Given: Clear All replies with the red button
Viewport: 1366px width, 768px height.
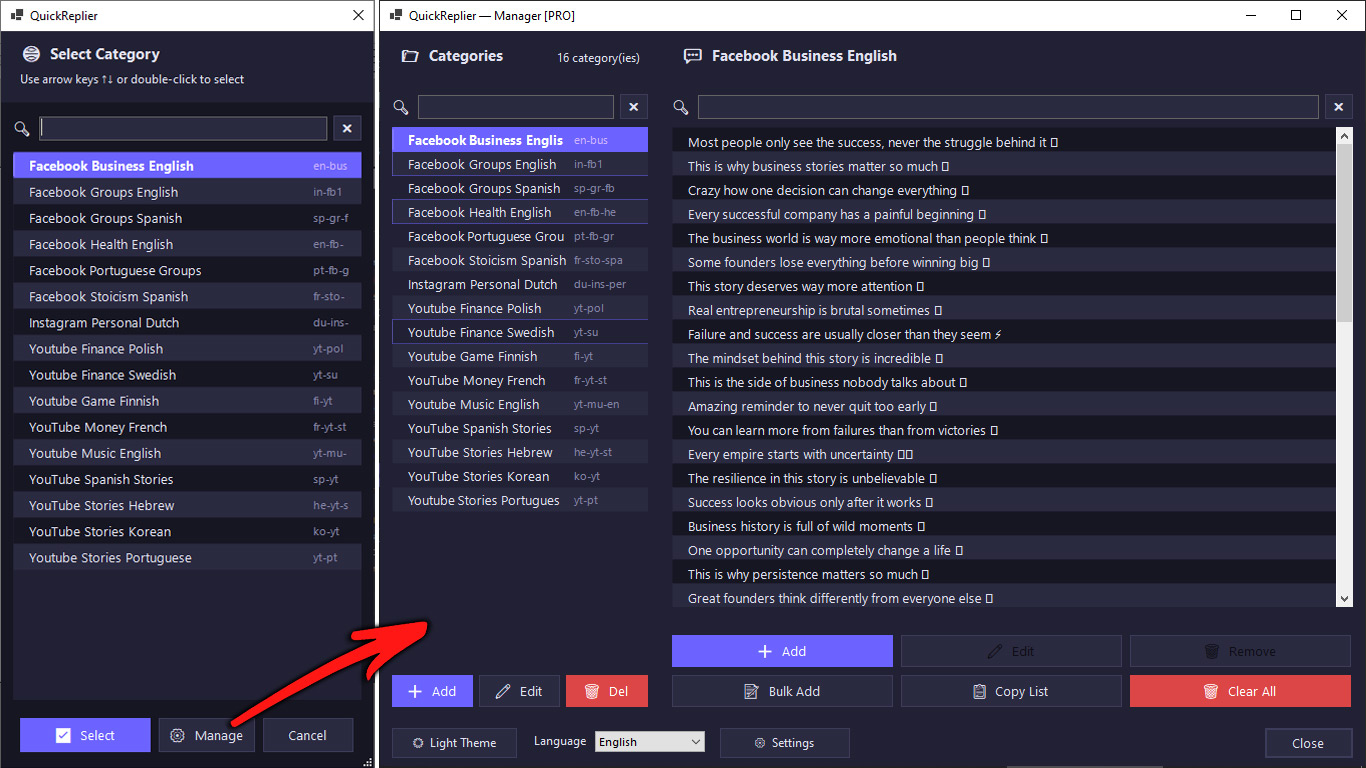Looking at the screenshot, I should point(1240,691).
